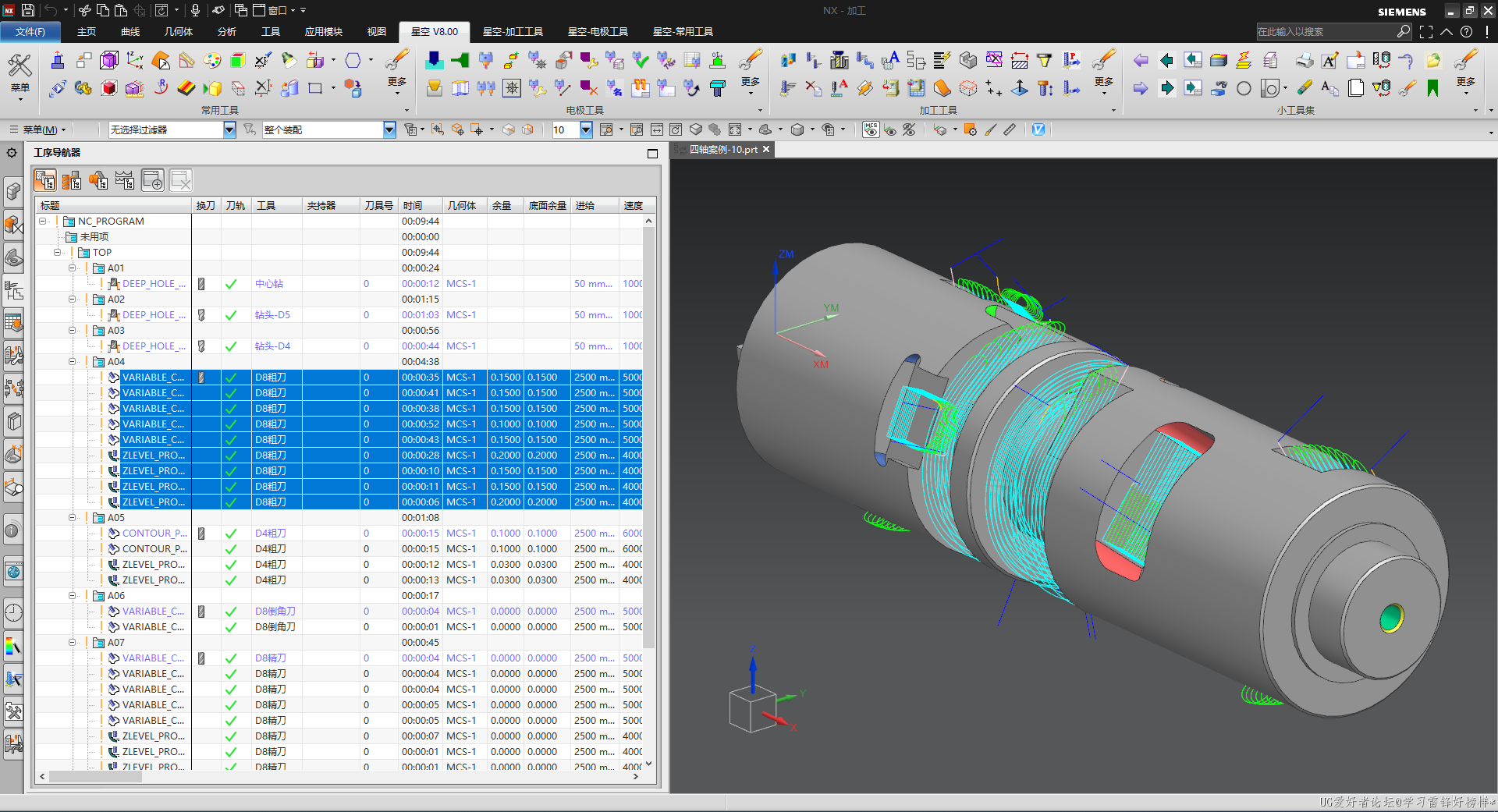The height and width of the screenshot is (812, 1498).
Task: Toggle MCS display eye icon
Action: point(871,129)
